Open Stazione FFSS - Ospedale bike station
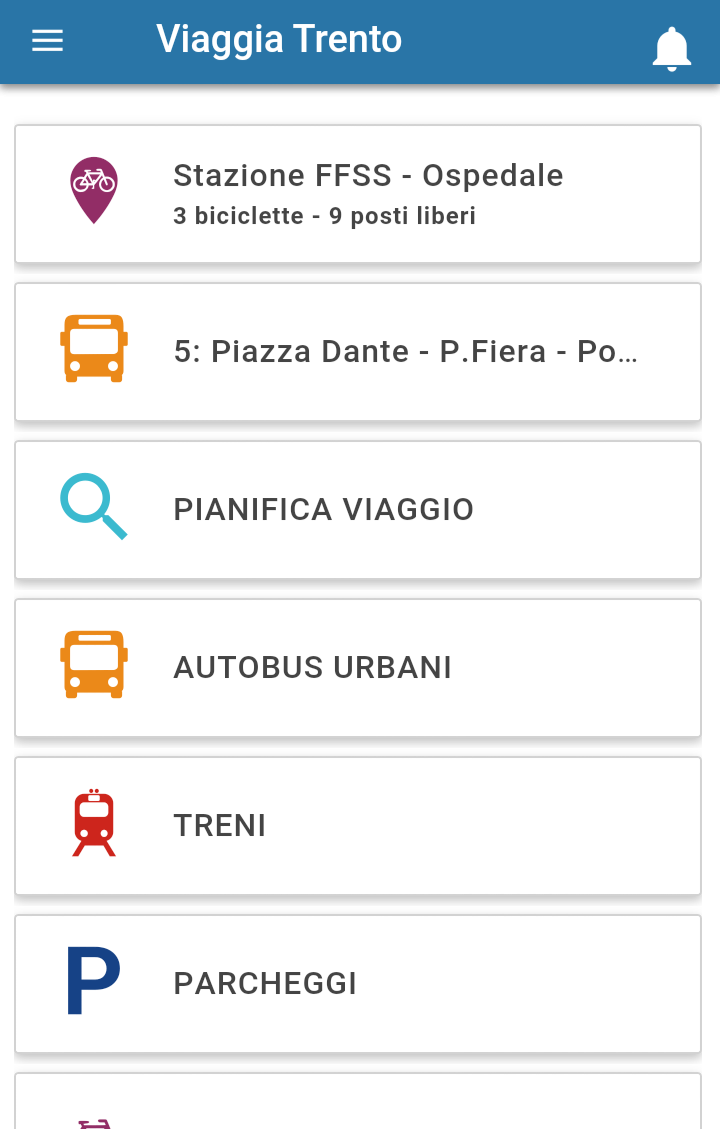Viewport: 720px width, 1129px height. click(x=358, y=194)
